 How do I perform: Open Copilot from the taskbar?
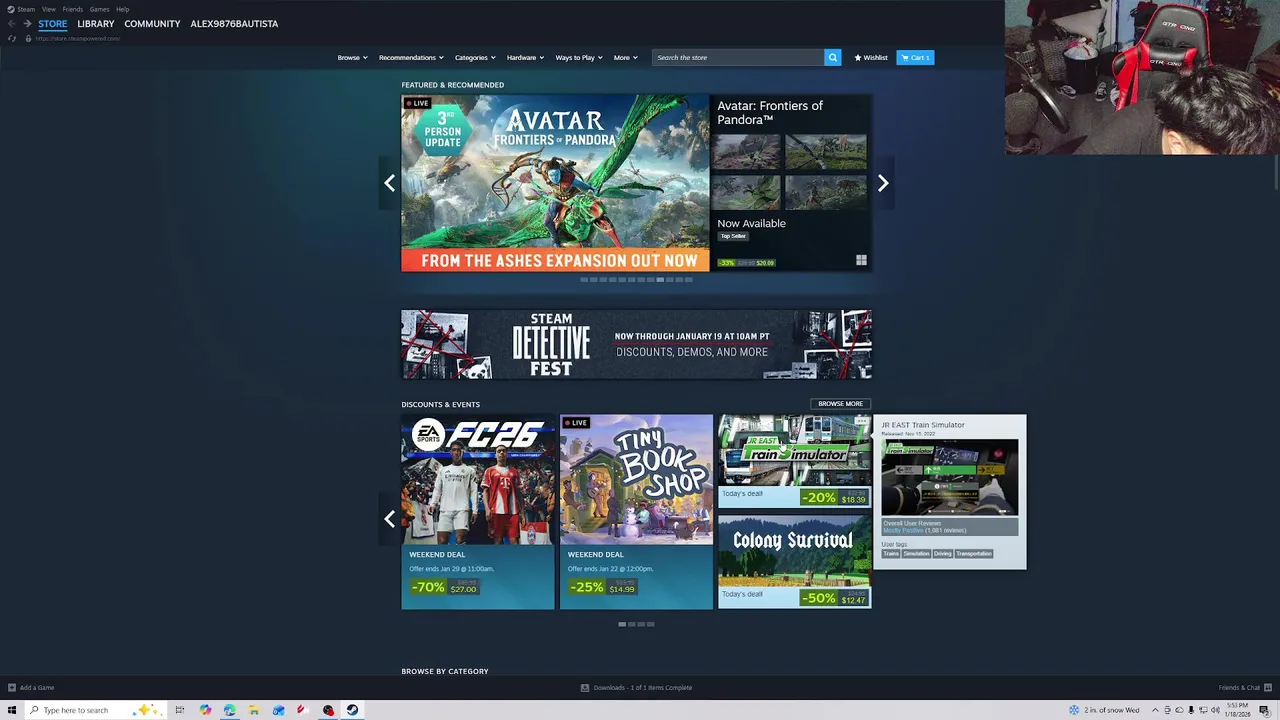205,710
